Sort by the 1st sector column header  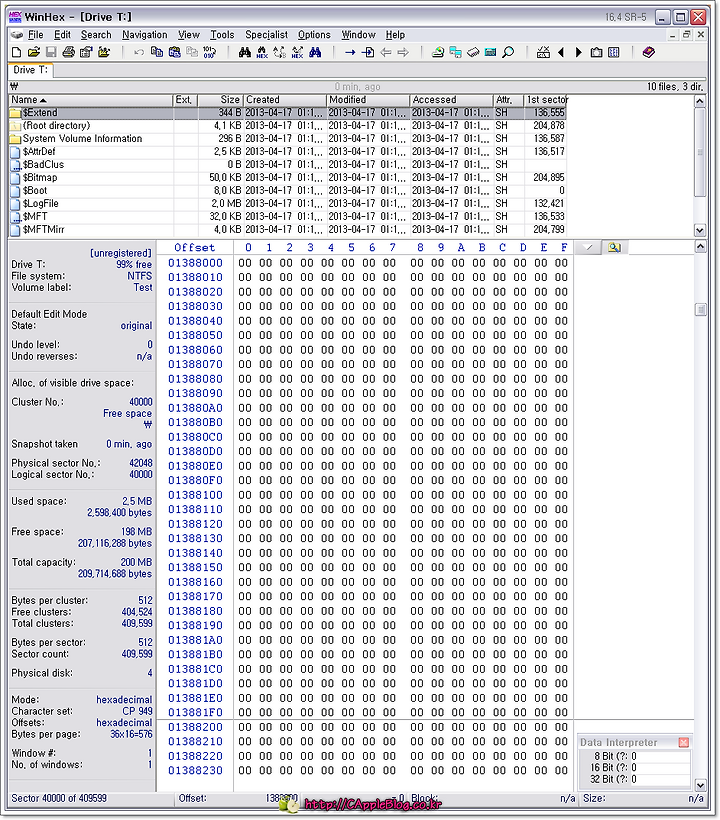[545, 100]
